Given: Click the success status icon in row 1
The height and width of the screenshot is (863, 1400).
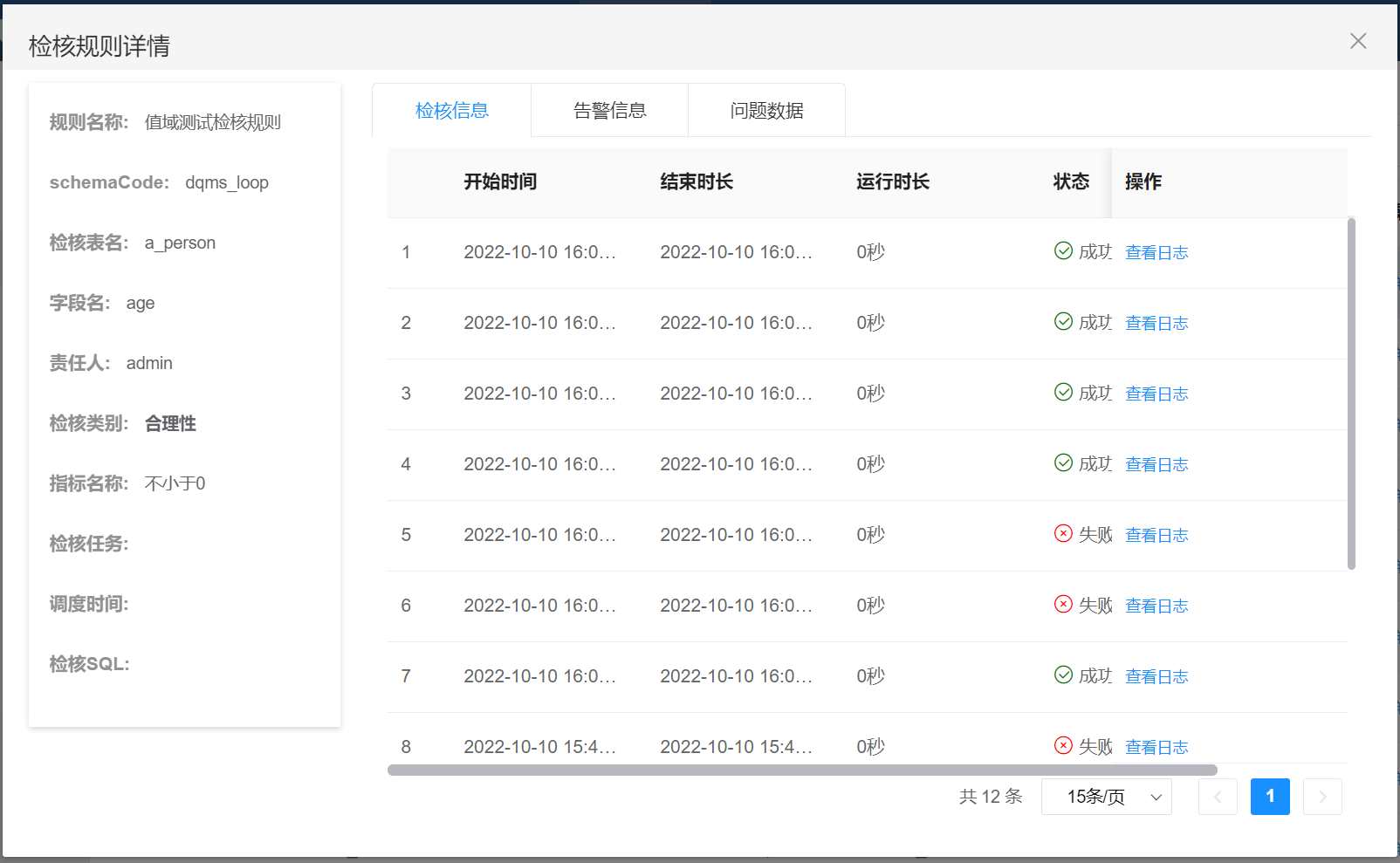Looking at the screenshot, I should point(1063,251).
